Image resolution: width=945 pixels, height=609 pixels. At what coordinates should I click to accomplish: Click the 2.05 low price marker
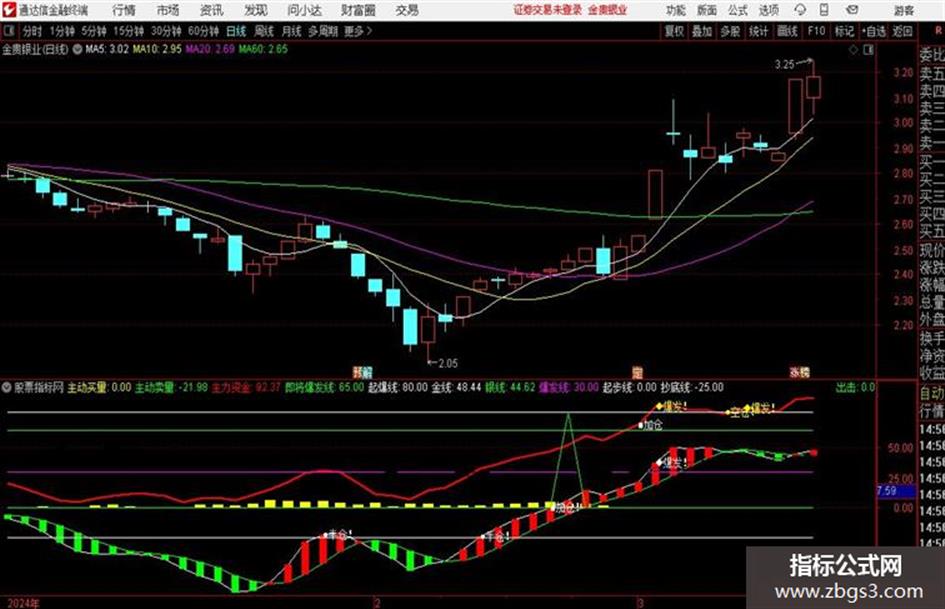tap(448, 364)
